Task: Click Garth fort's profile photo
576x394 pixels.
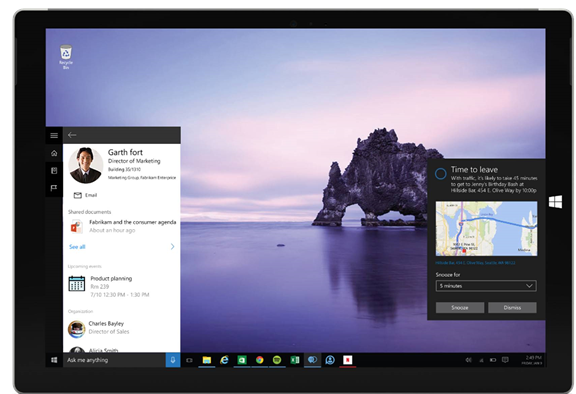Action: point(86,165)
